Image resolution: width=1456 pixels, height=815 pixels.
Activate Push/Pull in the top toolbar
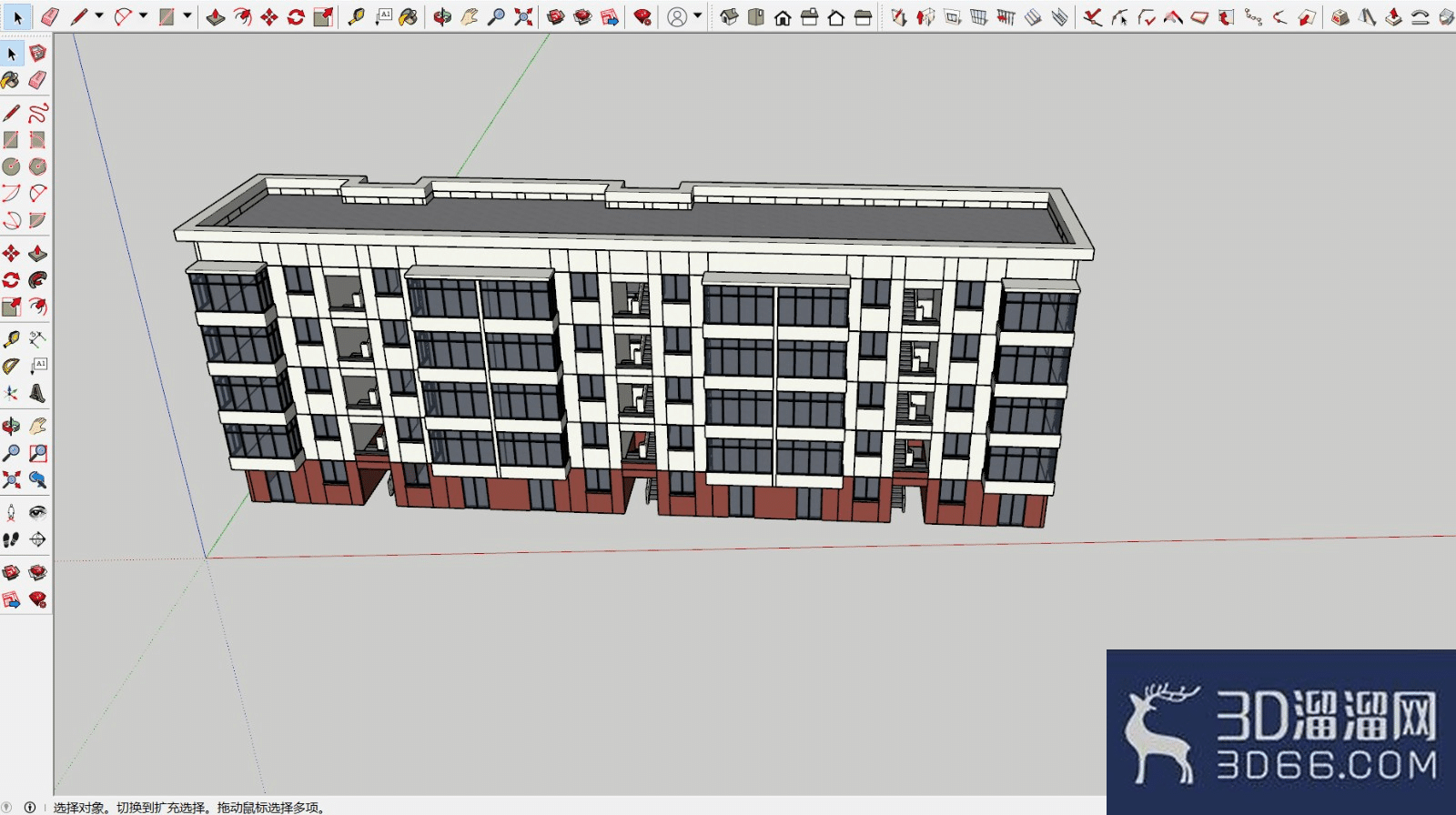pyautogui.click(x=216, y=16)
